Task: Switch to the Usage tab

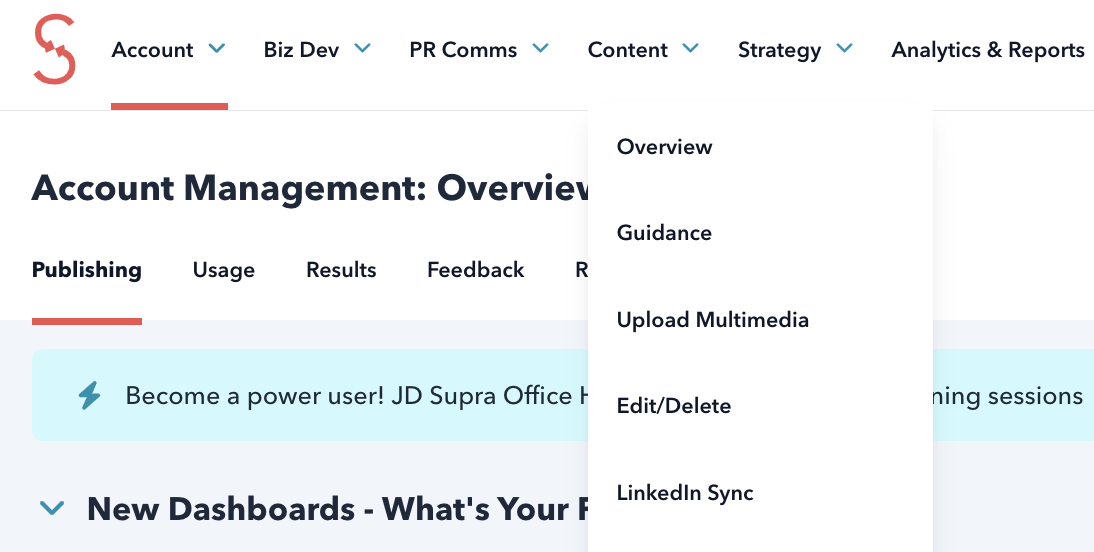Action: click(223, 270)
